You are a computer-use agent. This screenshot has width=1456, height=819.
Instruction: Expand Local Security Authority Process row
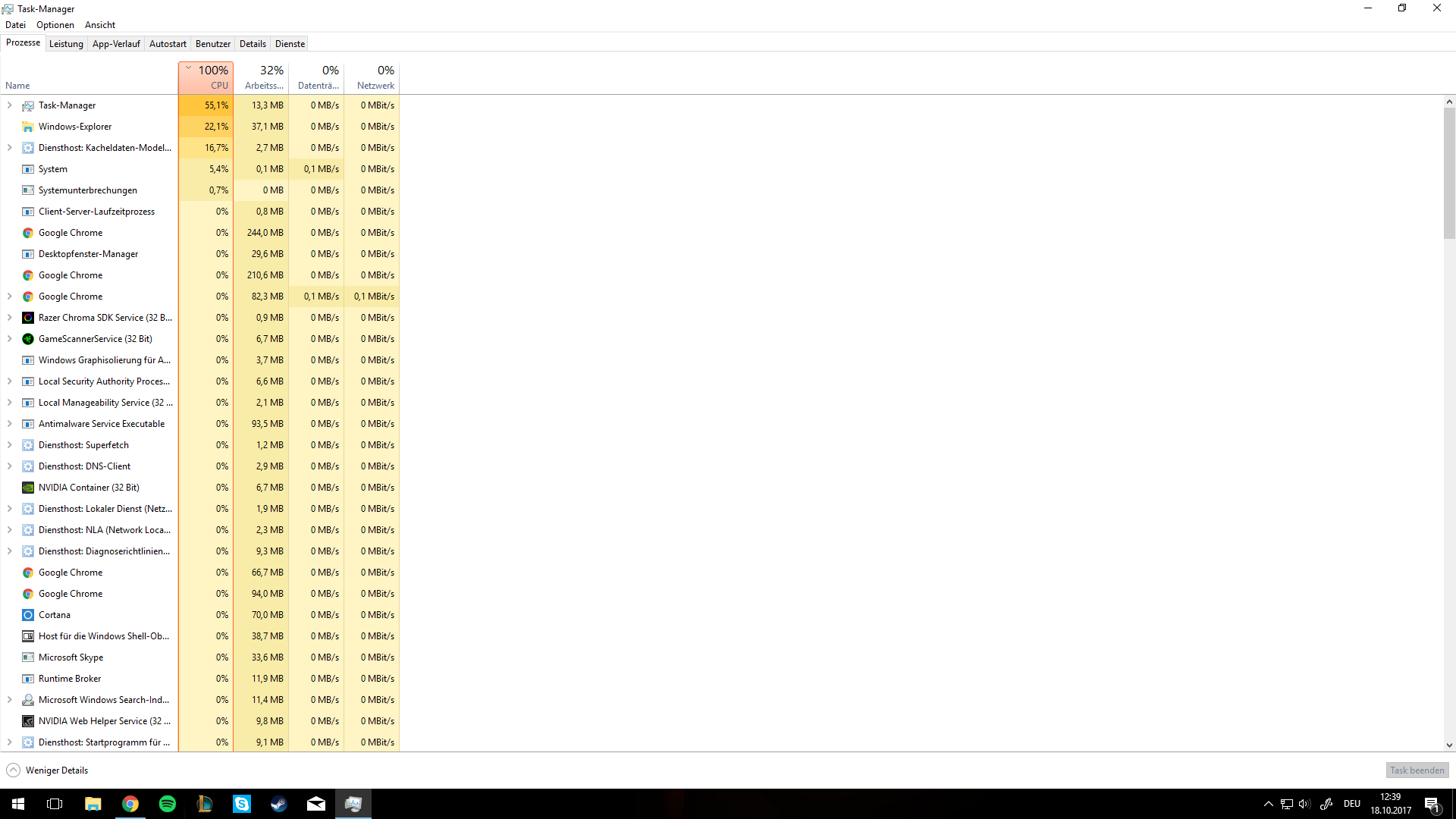[x=9, y=381]
